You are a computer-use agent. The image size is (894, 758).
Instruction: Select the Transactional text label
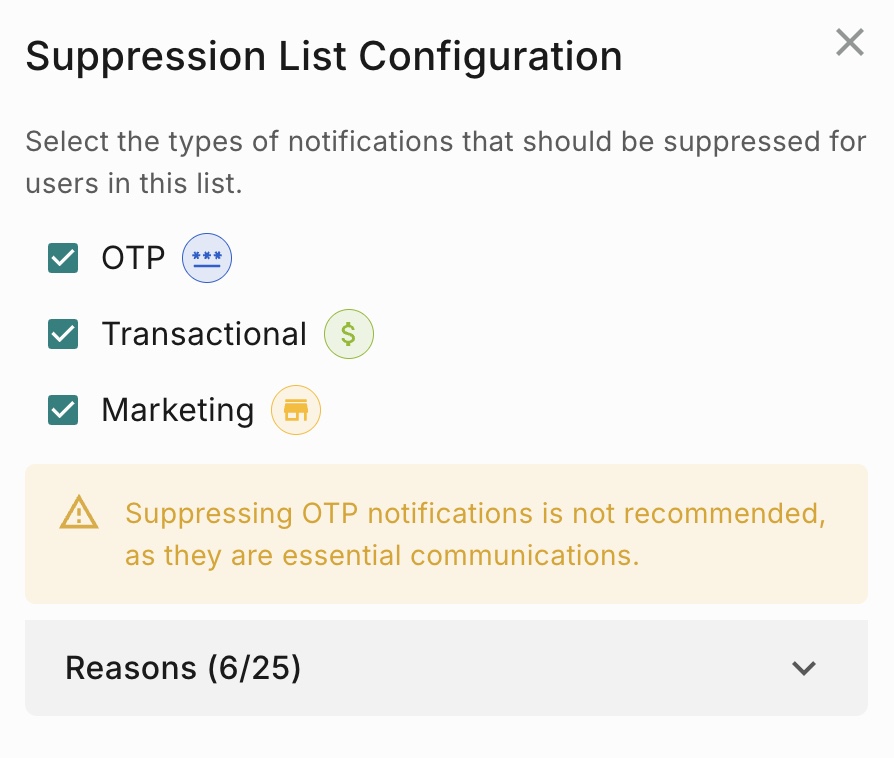tap(204, 334)
